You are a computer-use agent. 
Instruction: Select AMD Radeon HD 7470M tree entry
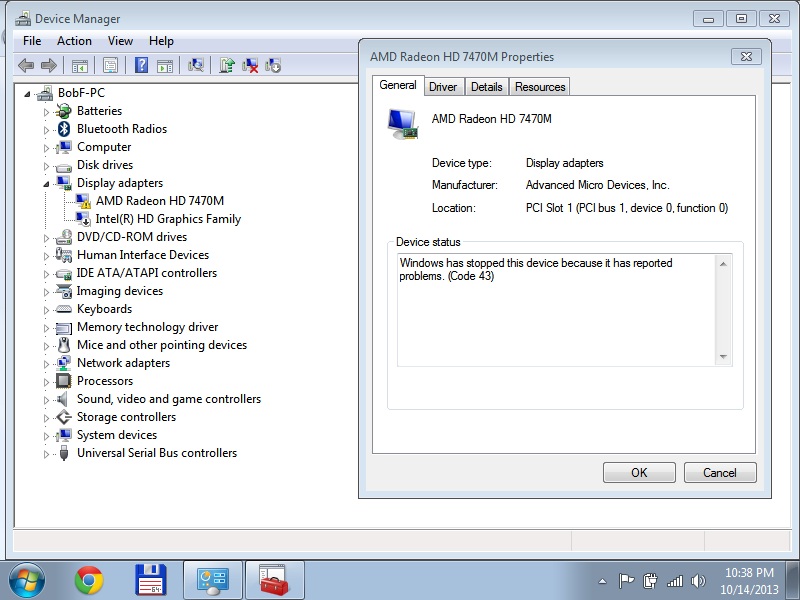click(160, 201)
